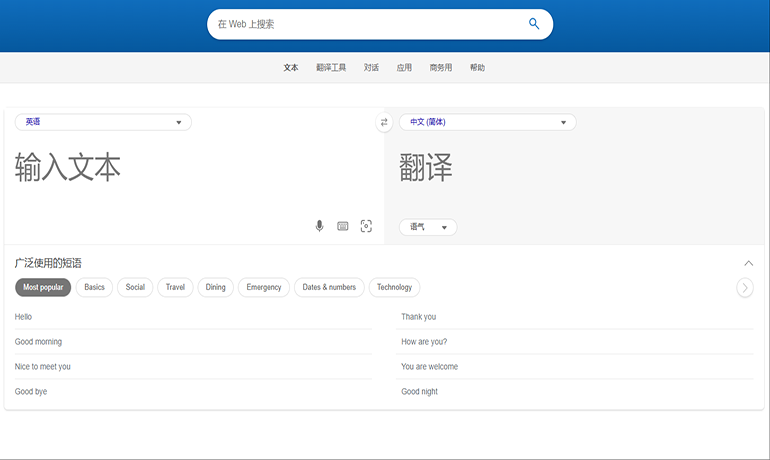Start voice input with microphone icon
Image resolution: width=770 pixels, height=460 pixels.
320,226
